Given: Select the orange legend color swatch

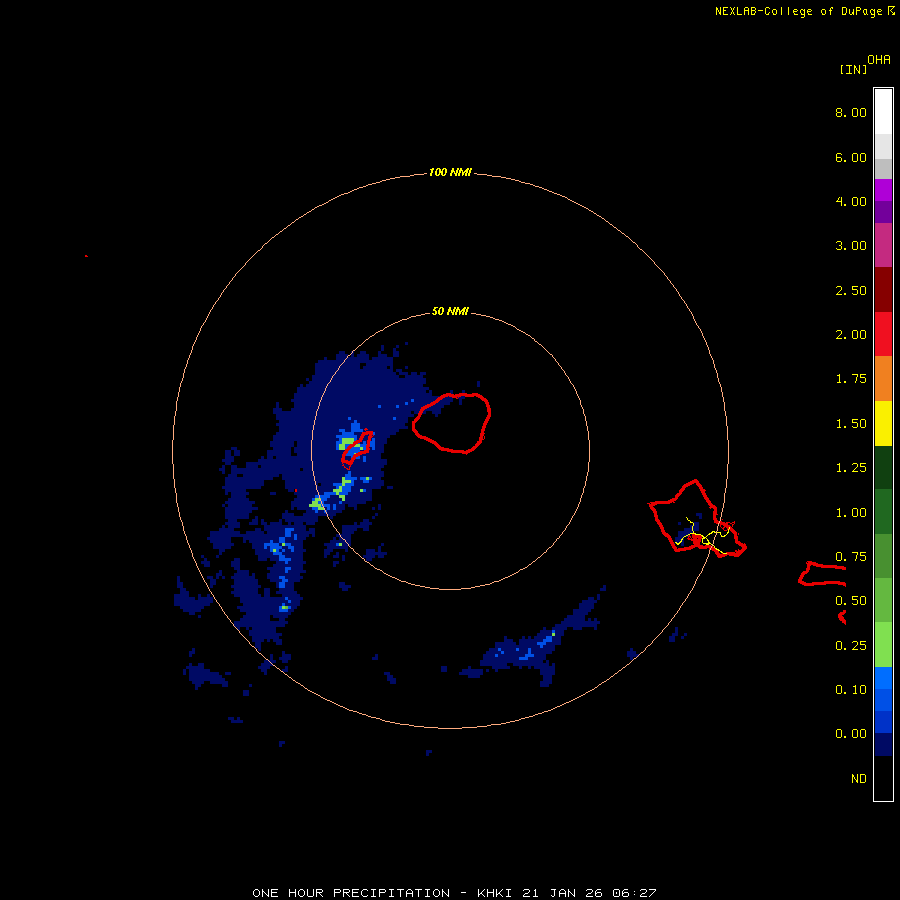Looking at the screenshot, I should [x=883, y=379].
